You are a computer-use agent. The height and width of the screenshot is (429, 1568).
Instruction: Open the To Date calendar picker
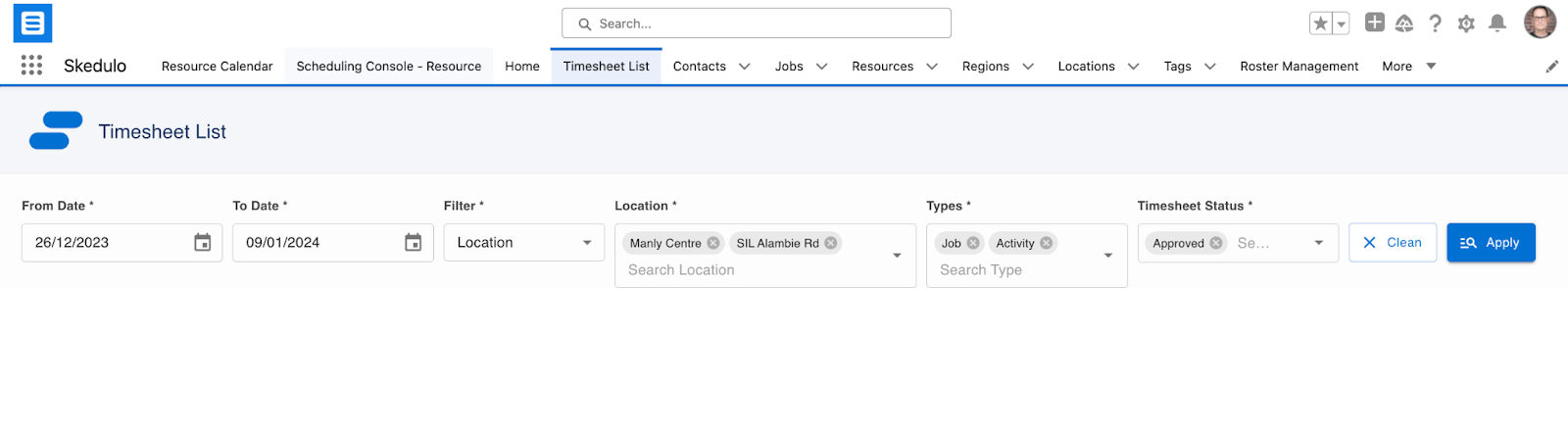click(x=414, y=243)
